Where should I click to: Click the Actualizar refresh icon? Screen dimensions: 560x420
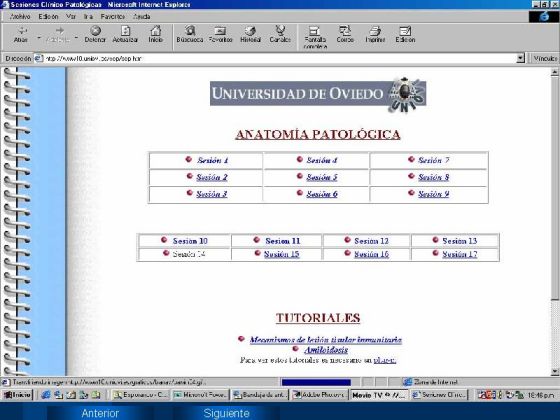pos(125,31)
